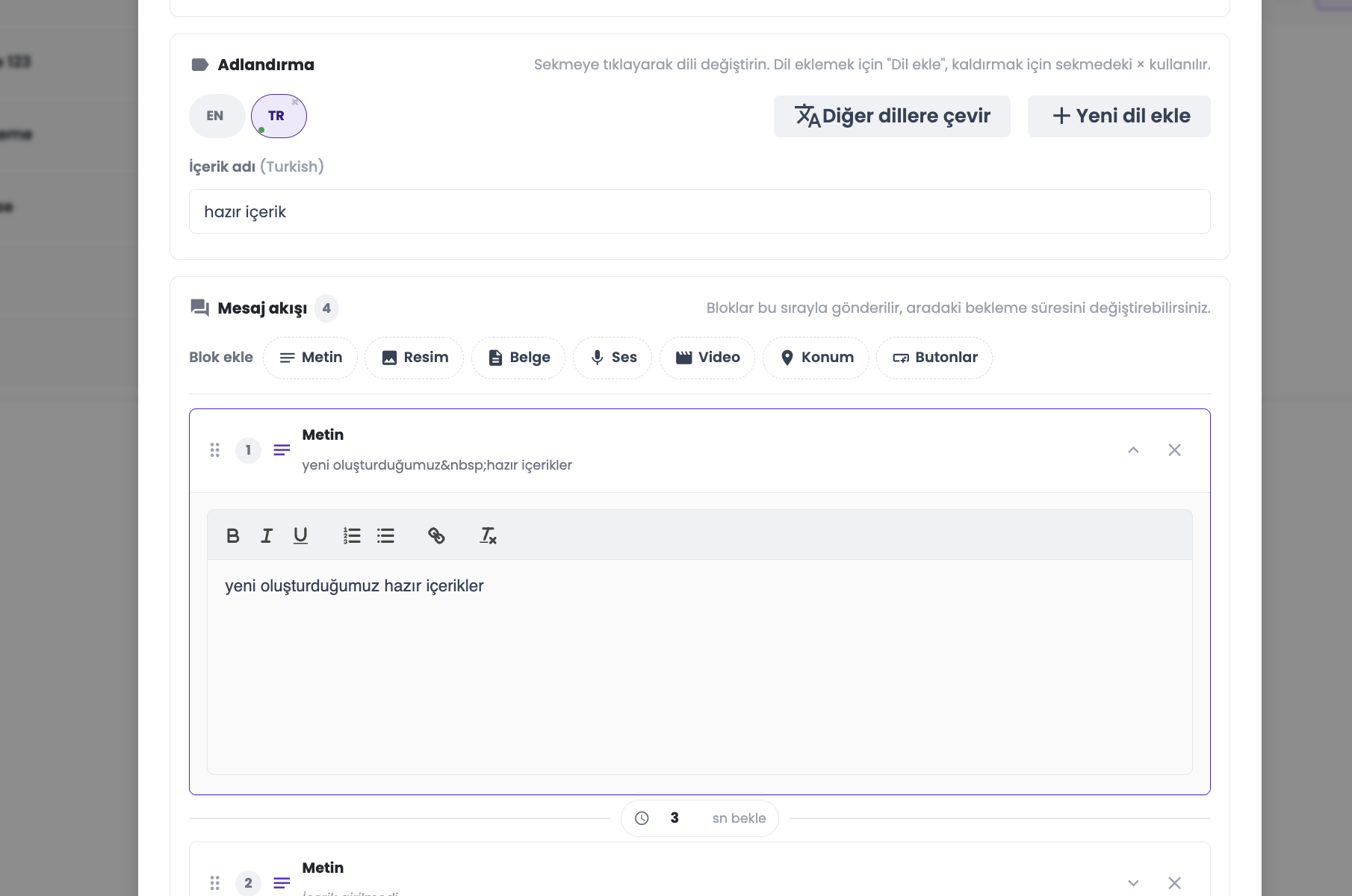Click block number badge 1

click(248, 450)
